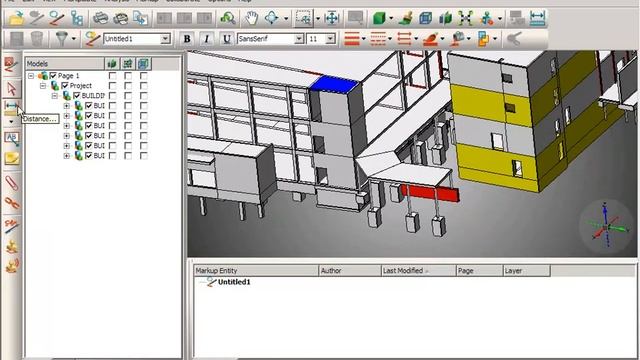Tick middle empty checkbox in Project row

128,85
